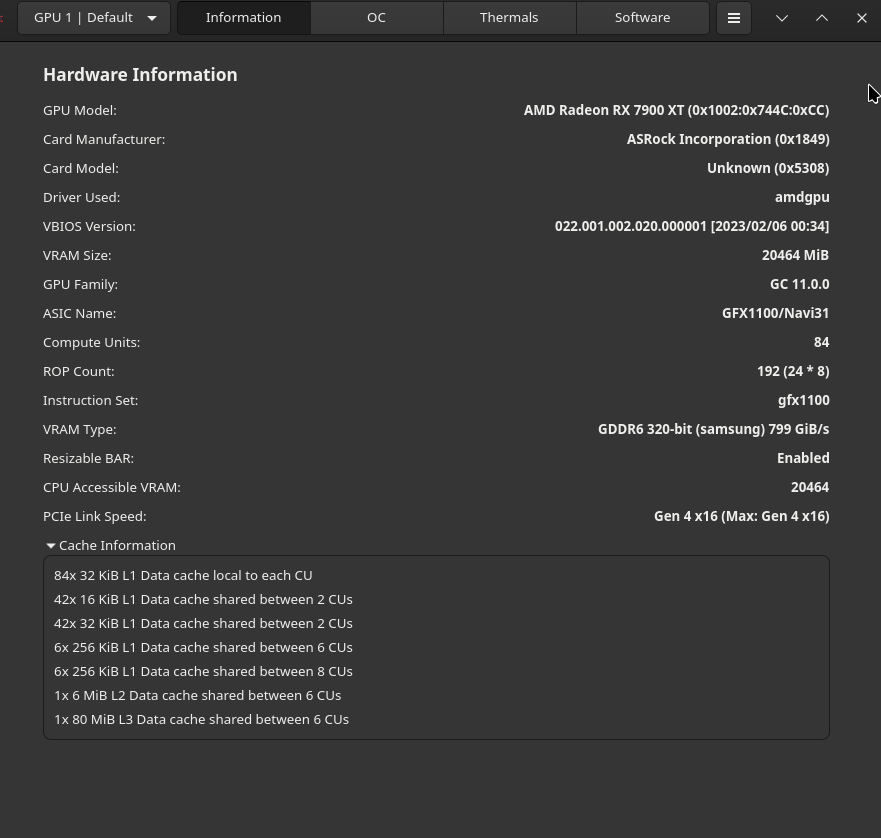Select PCIe link speed value Gen 4 x16
The width and height of the screenshot is (881, 838).
(x=742, y=517)
